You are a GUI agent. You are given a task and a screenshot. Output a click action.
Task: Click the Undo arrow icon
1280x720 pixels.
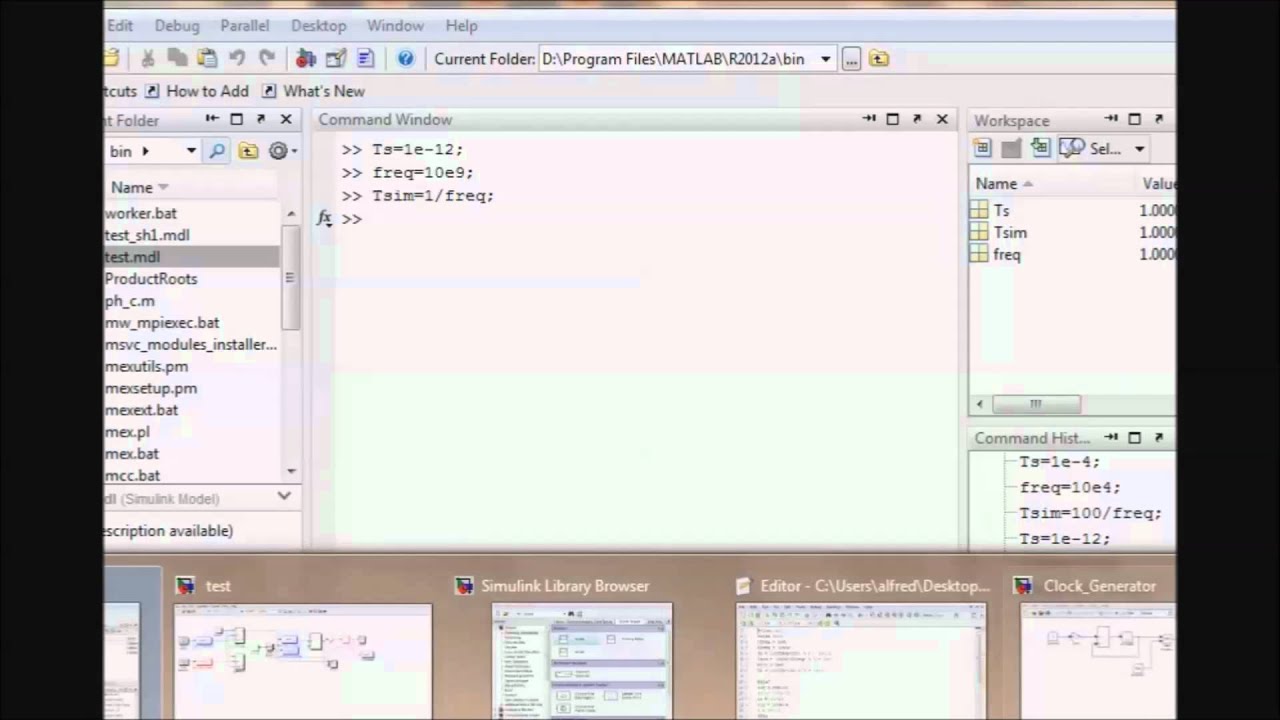pos(237,59)
